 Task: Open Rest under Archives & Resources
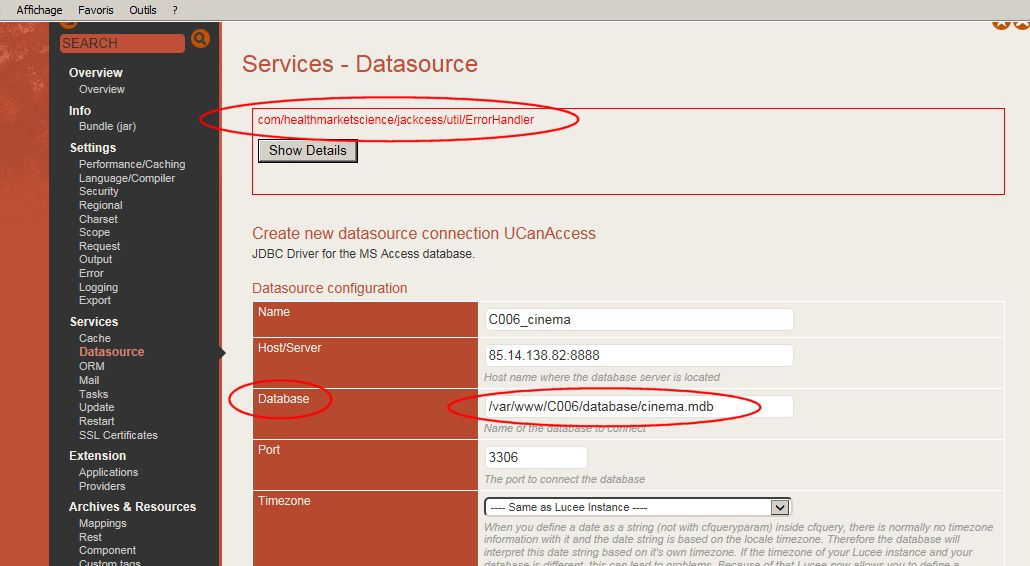[90, 537]
